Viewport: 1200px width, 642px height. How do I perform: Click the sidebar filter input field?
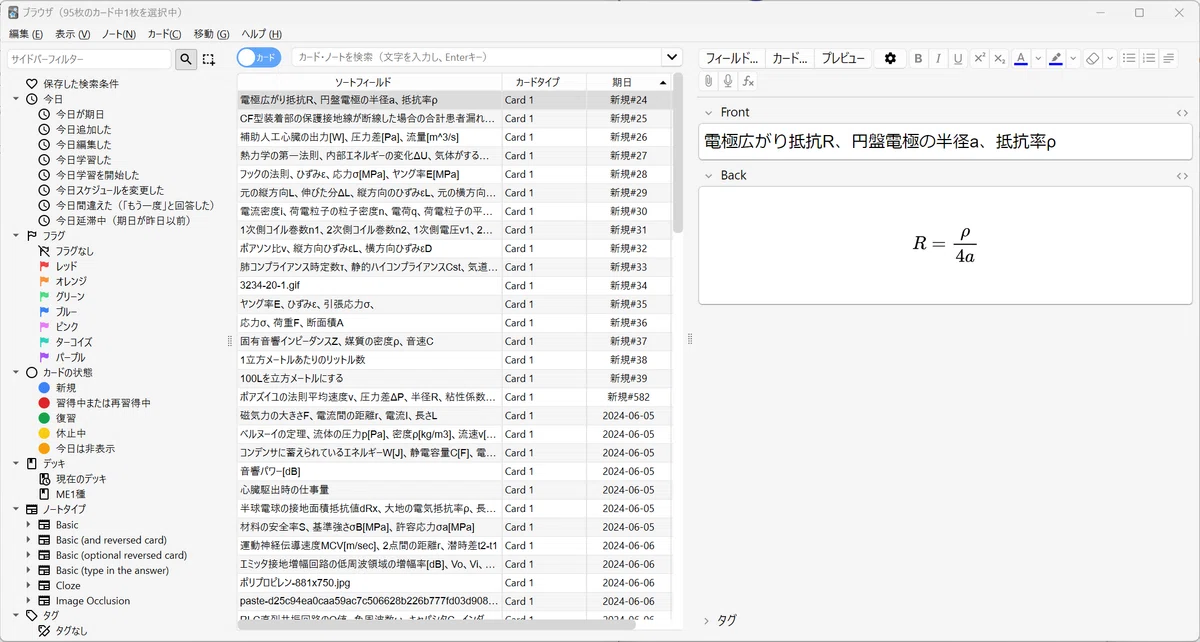click(x=90, y=59)
